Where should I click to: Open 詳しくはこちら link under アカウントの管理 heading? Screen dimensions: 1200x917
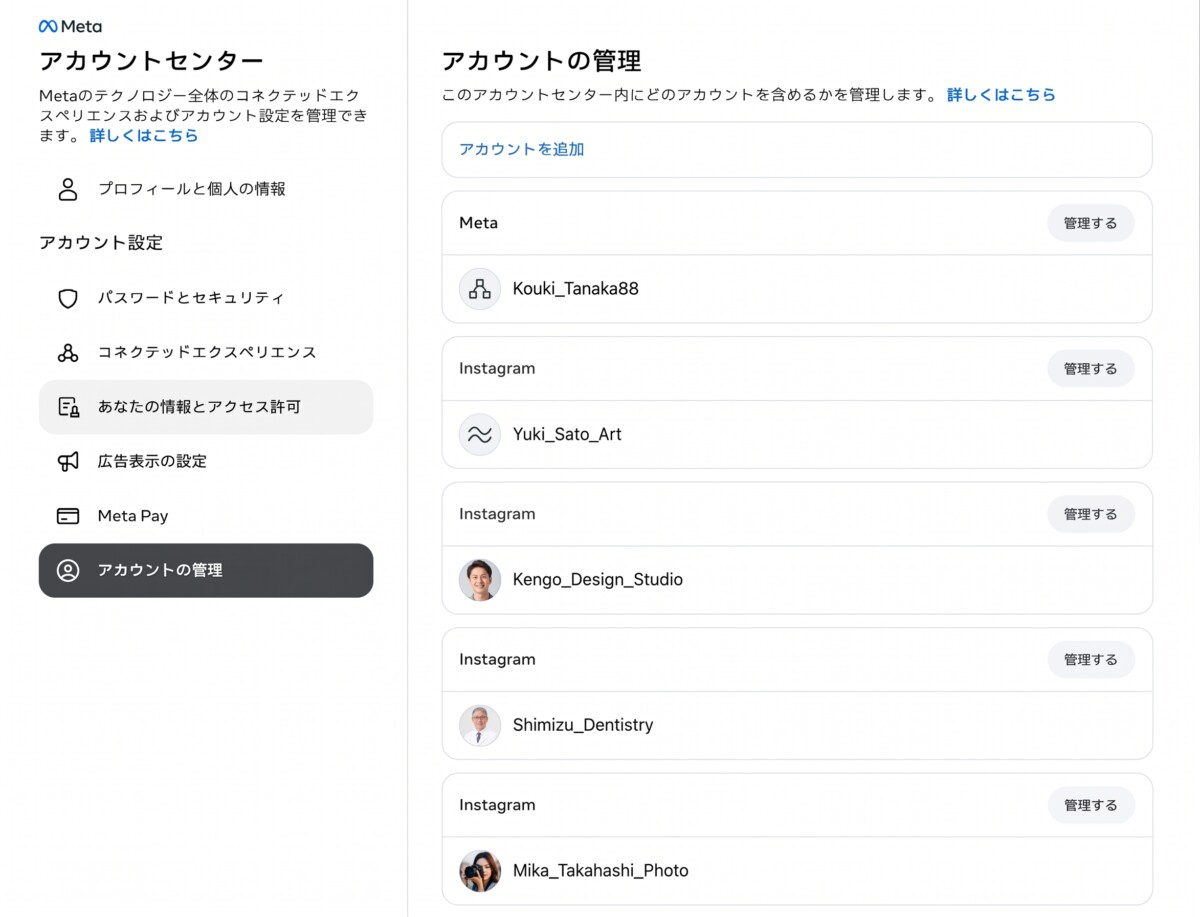point(1001,95)
